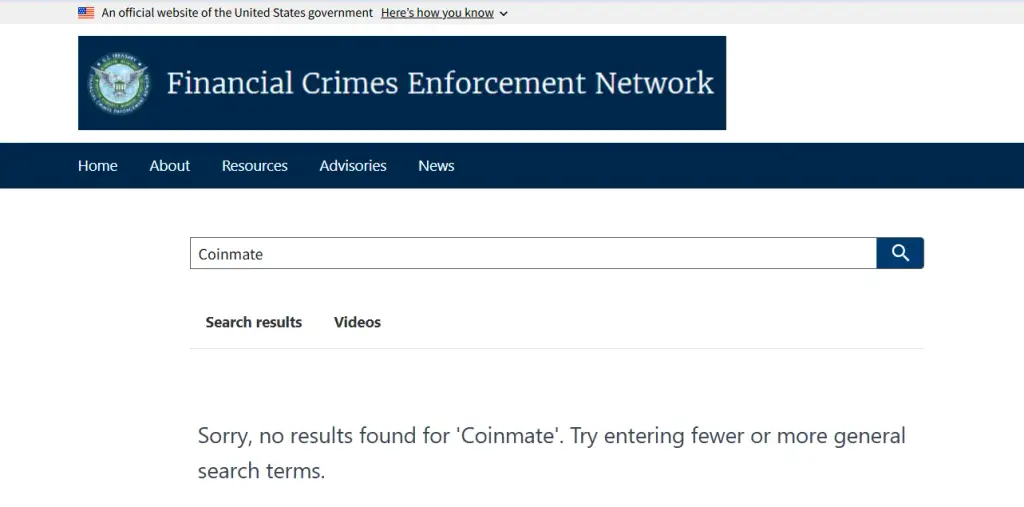Screen dimensions: 1024x507
Task: Open the Resources navigation menu
Action: click(x=255, y=166)
